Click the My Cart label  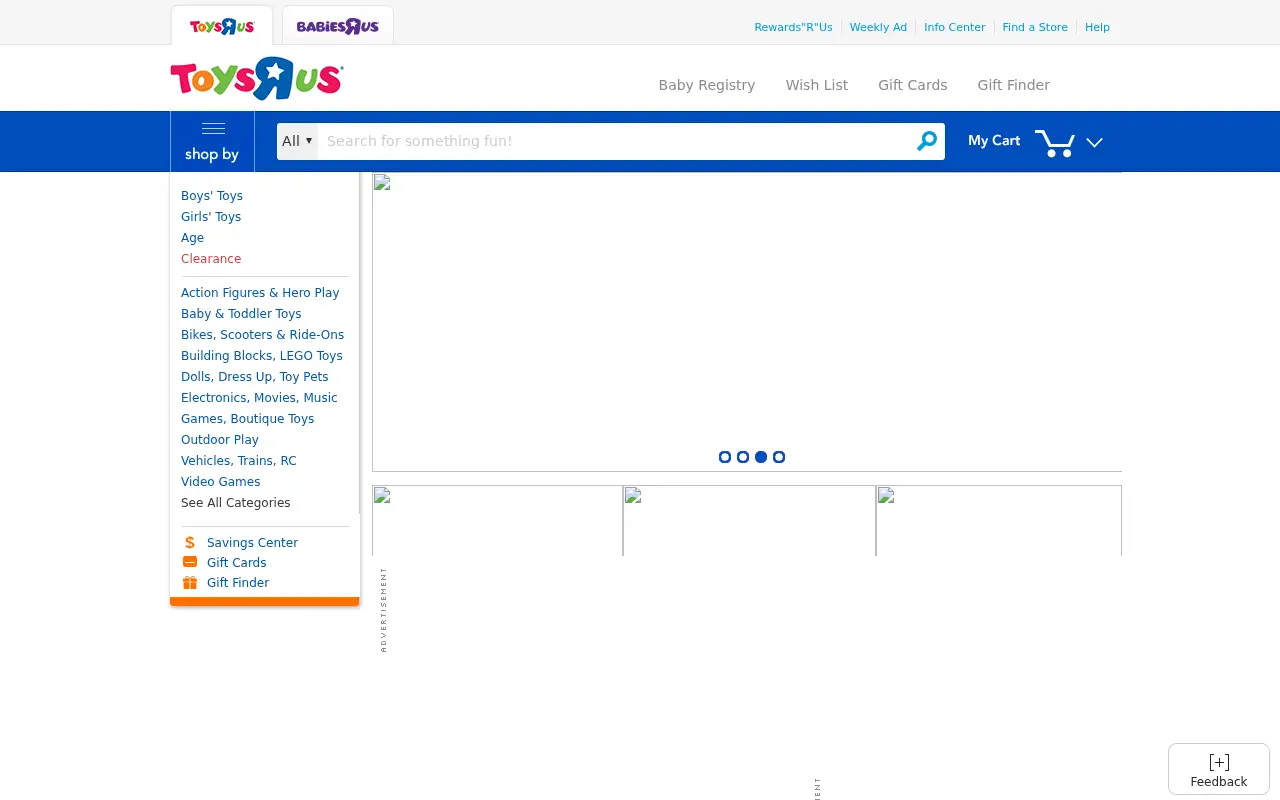994,141
